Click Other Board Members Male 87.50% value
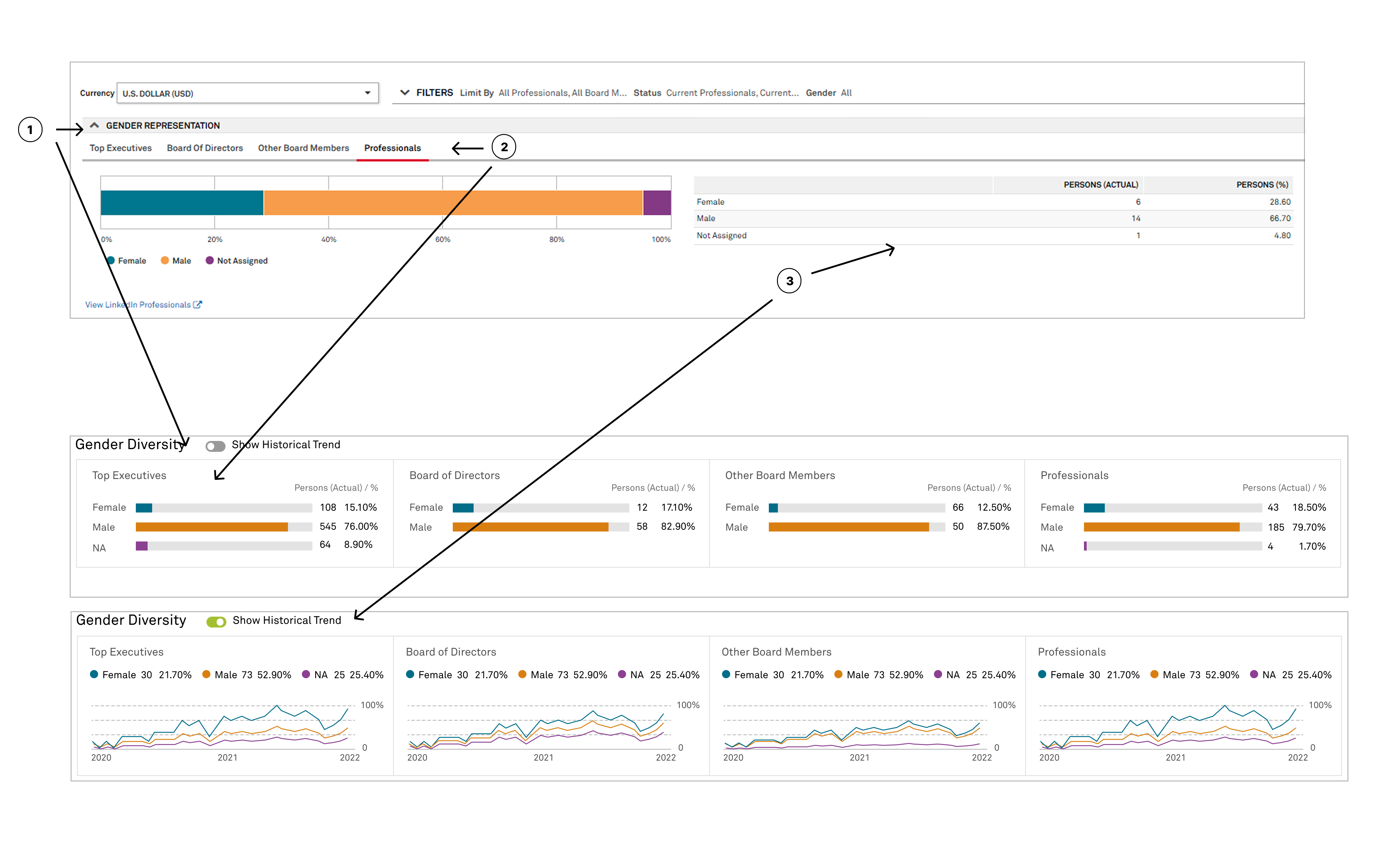 [x=993, y=526]
